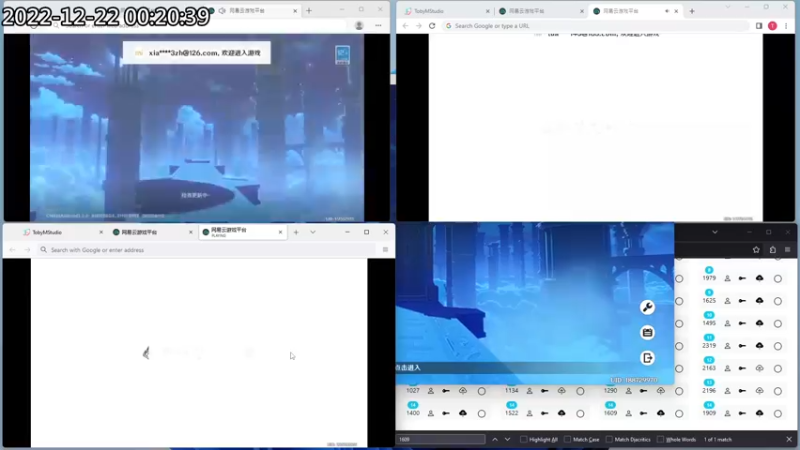
Task: Click the cloud upload icon in row 1979
Action: 760,278
